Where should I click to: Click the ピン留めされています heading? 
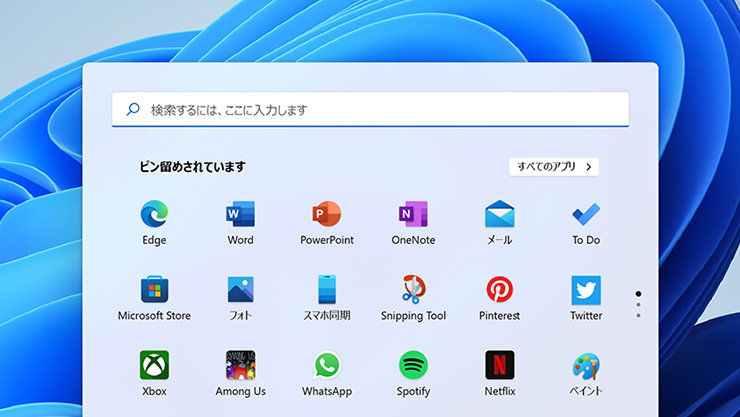coord(192,167)
